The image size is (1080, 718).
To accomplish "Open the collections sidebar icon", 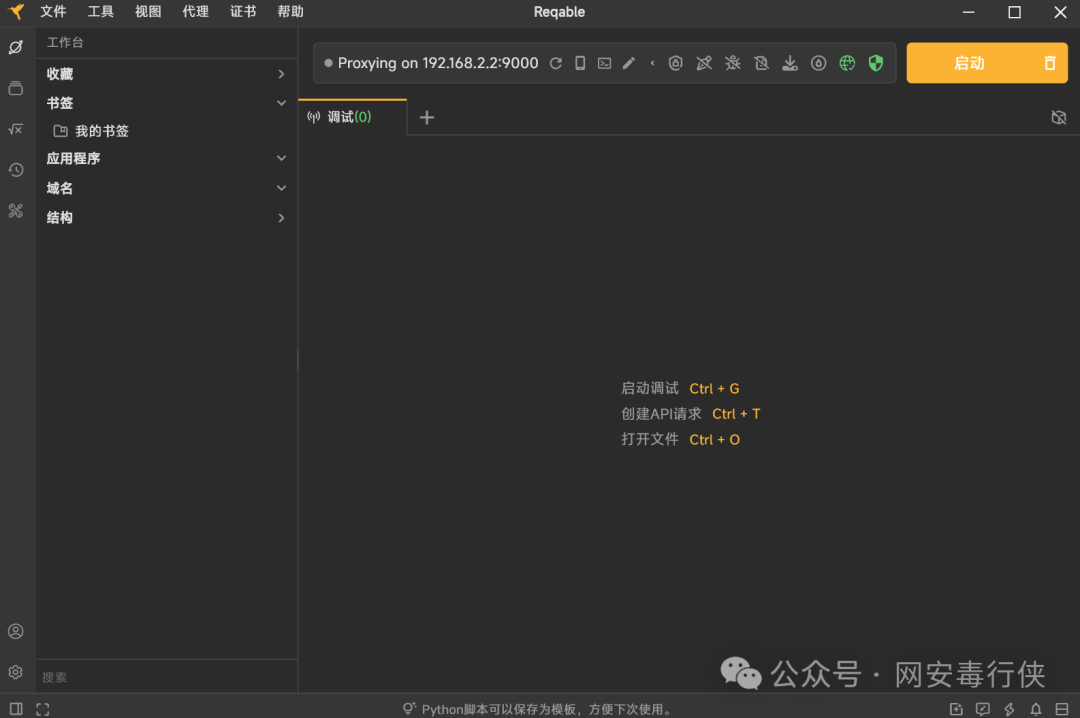I will point(16,88).
